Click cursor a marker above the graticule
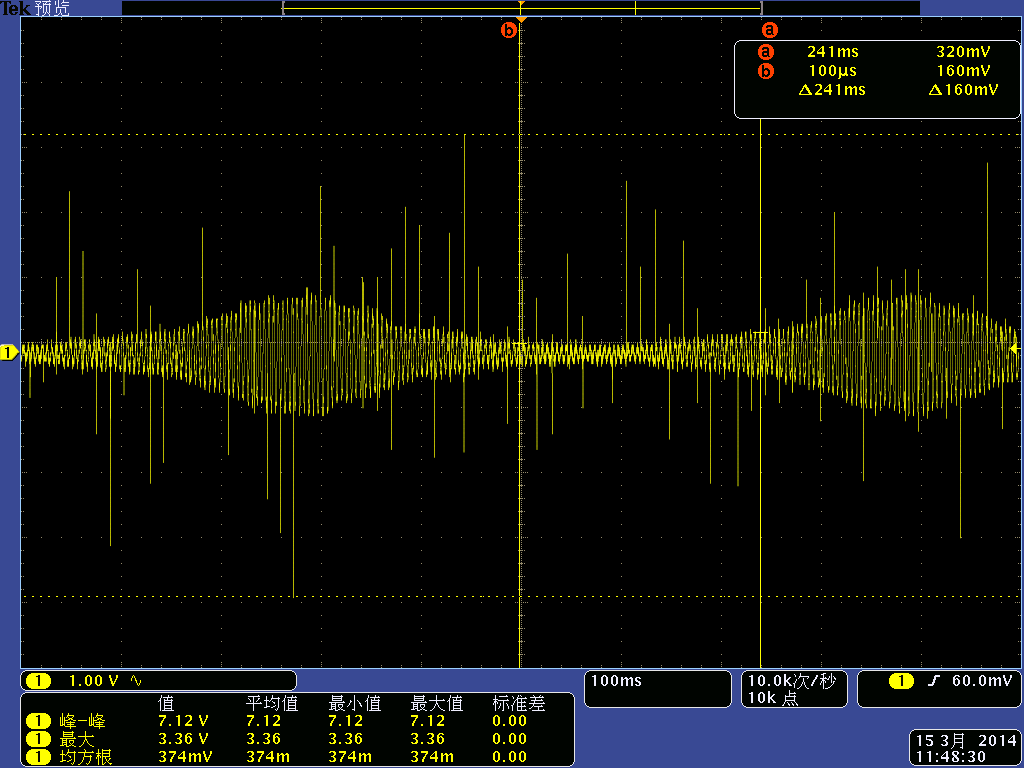Screen dimensions: 1024x768 770,30
